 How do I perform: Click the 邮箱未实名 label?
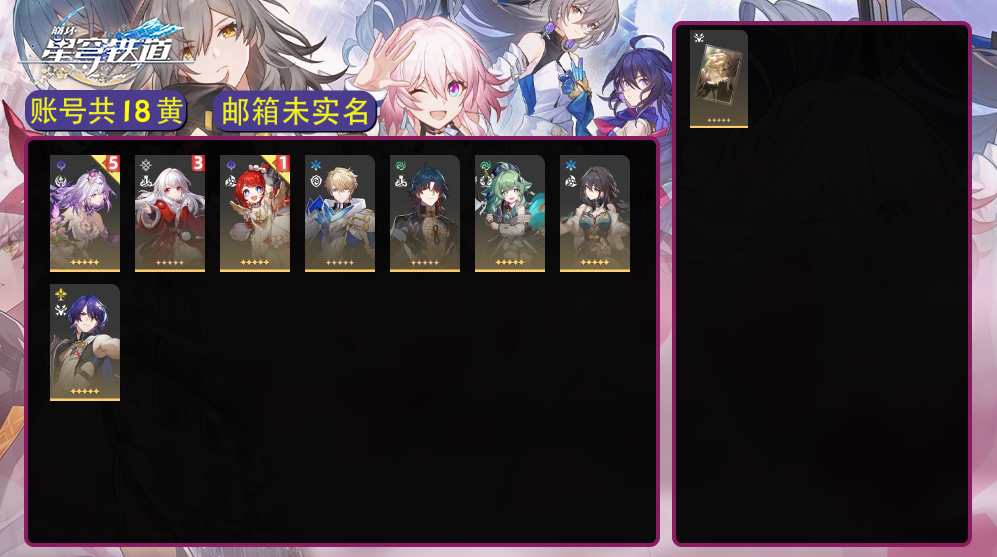pyautogui.click(x=295, y=112)
